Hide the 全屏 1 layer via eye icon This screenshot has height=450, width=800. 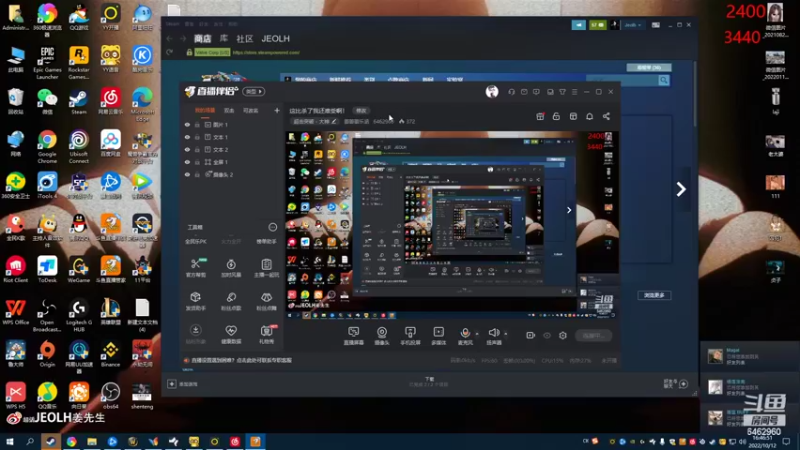tap(187, 162)
